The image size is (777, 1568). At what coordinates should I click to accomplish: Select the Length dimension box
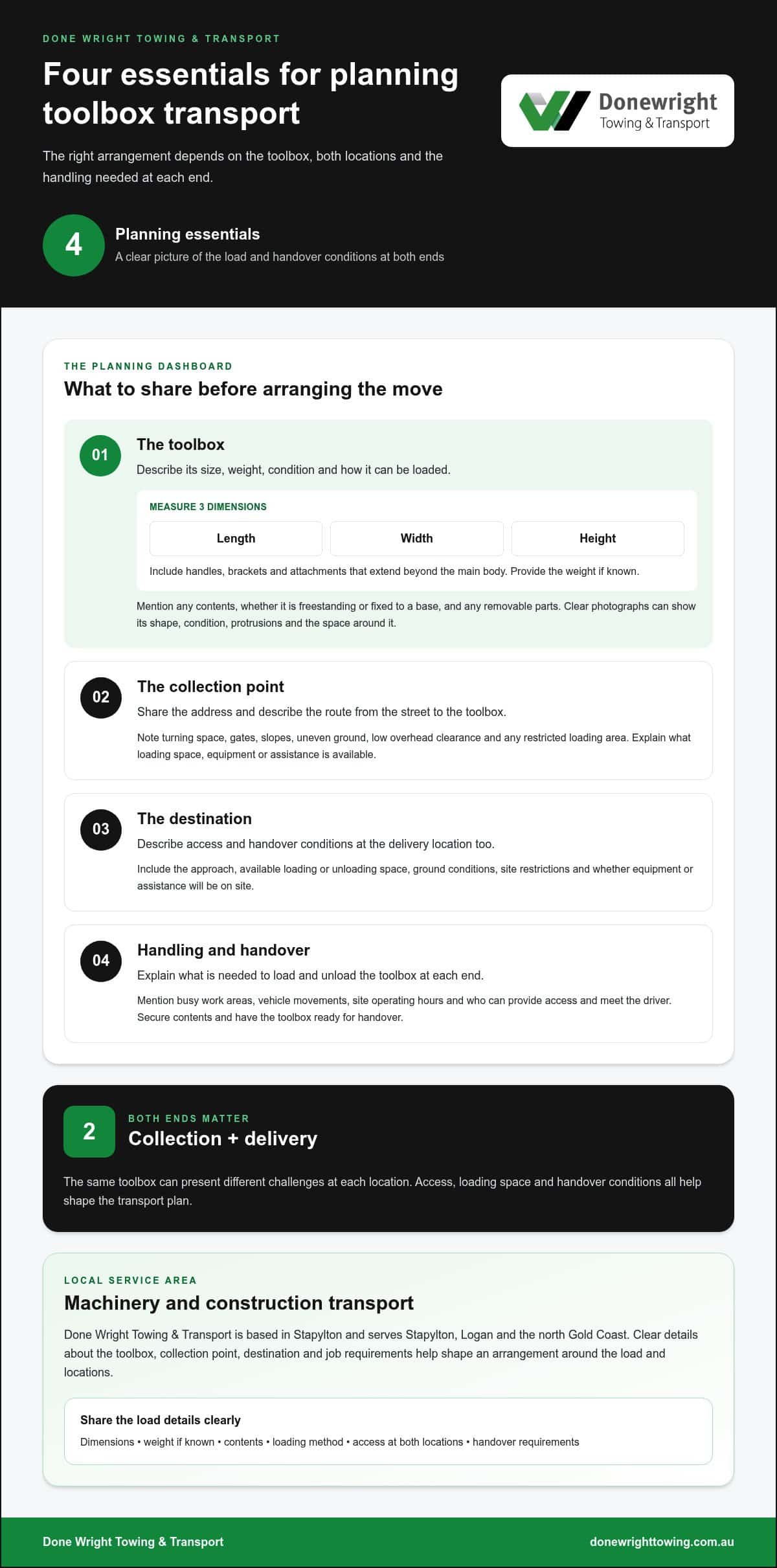236,539
